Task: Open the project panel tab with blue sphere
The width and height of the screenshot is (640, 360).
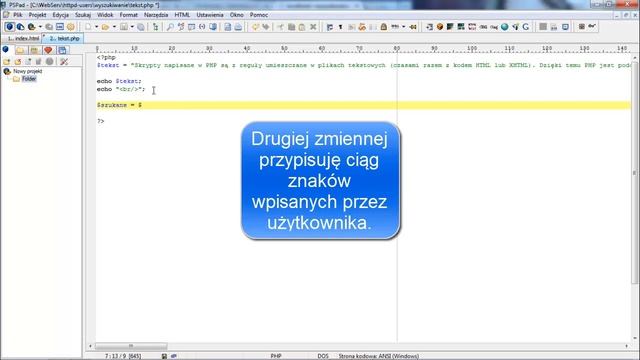Action: click(6, 50)
